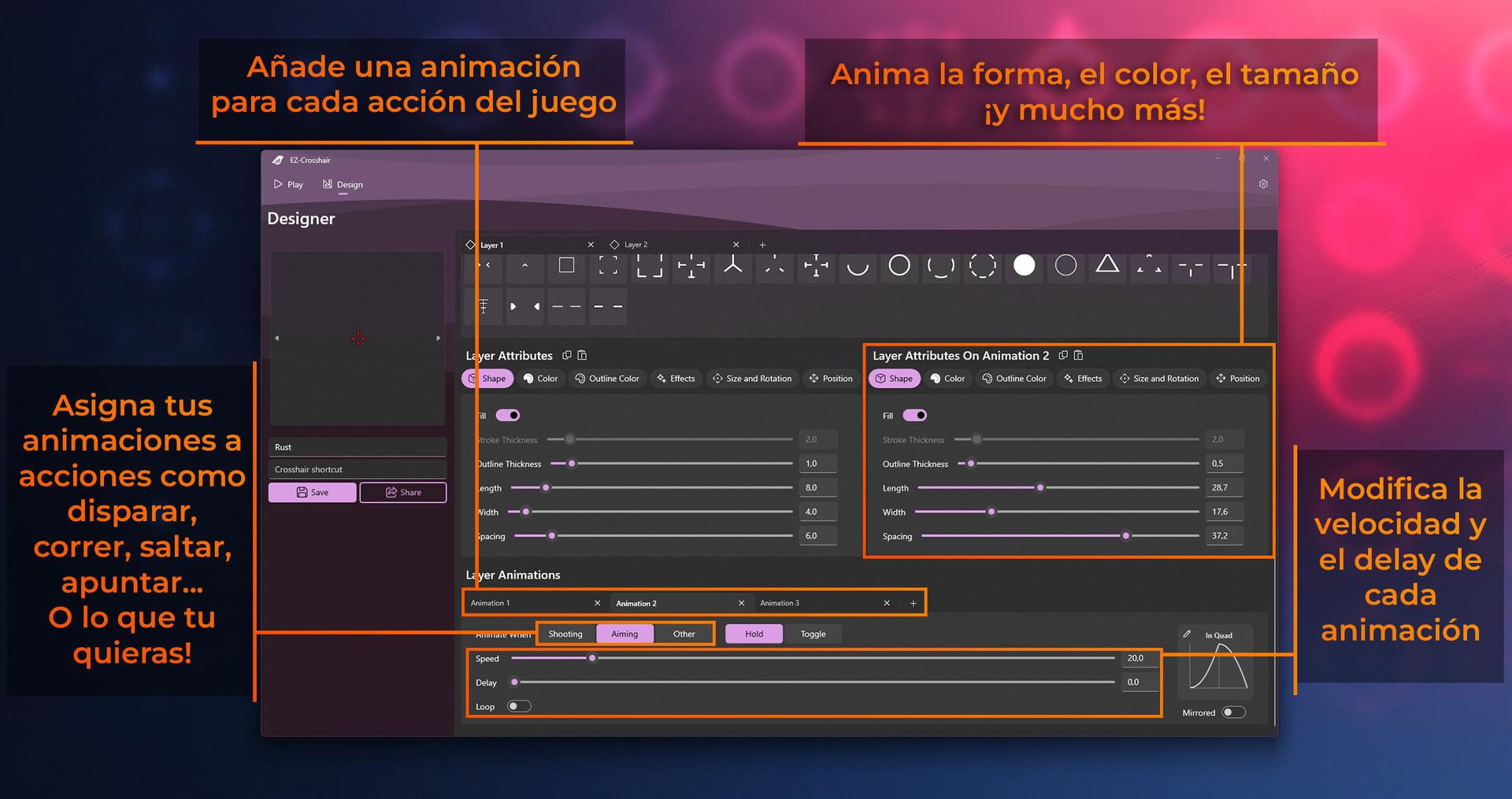Pick the filled circle dot shape
Viewport: 1512px width, 799px height.
[x=1024, y=265]
